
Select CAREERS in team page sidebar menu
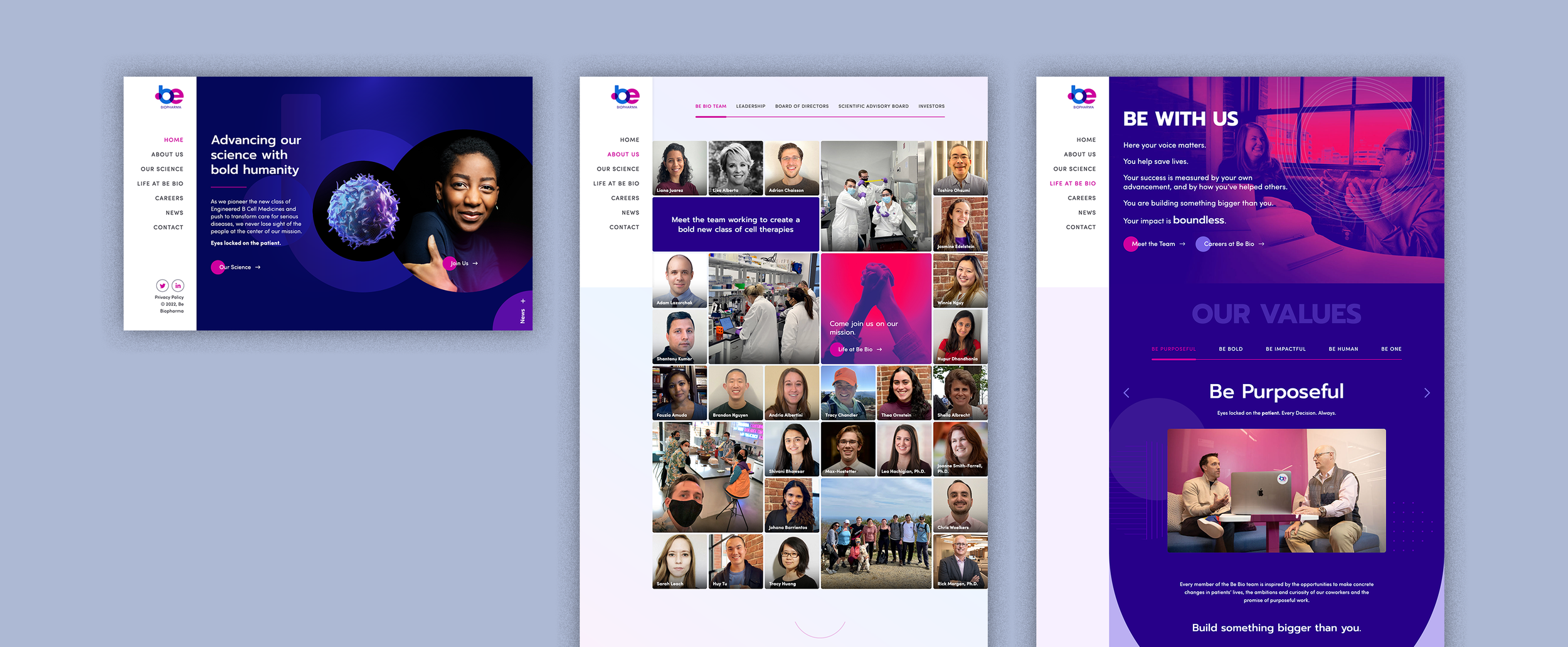pyautogui.click(x=625, y=198)
